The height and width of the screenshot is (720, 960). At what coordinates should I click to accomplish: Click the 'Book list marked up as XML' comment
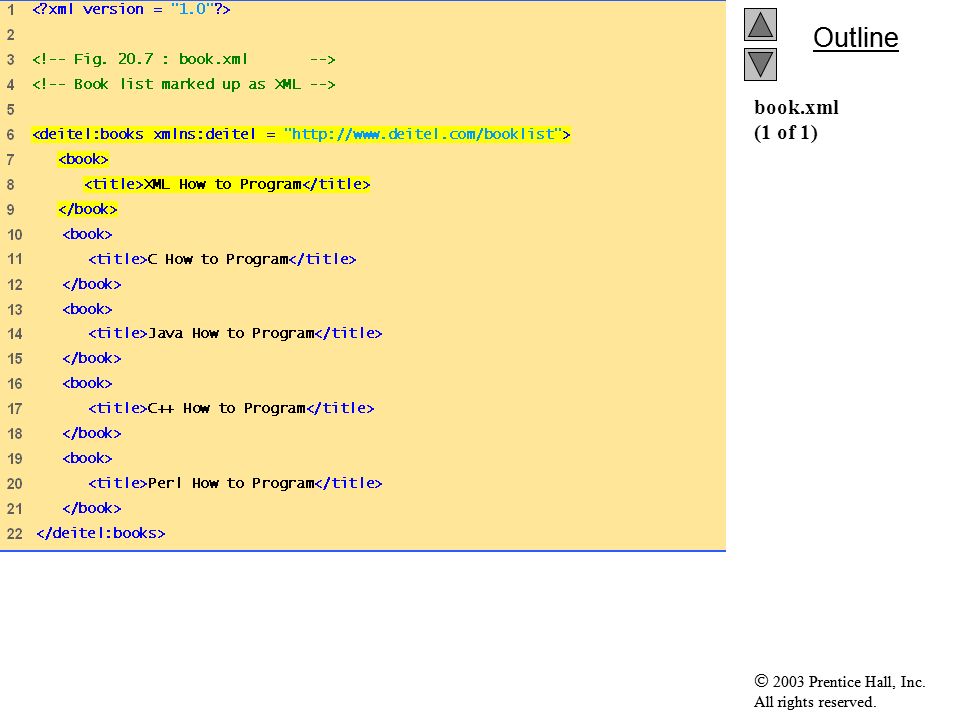pyautogui.click(x=184, y=84)
